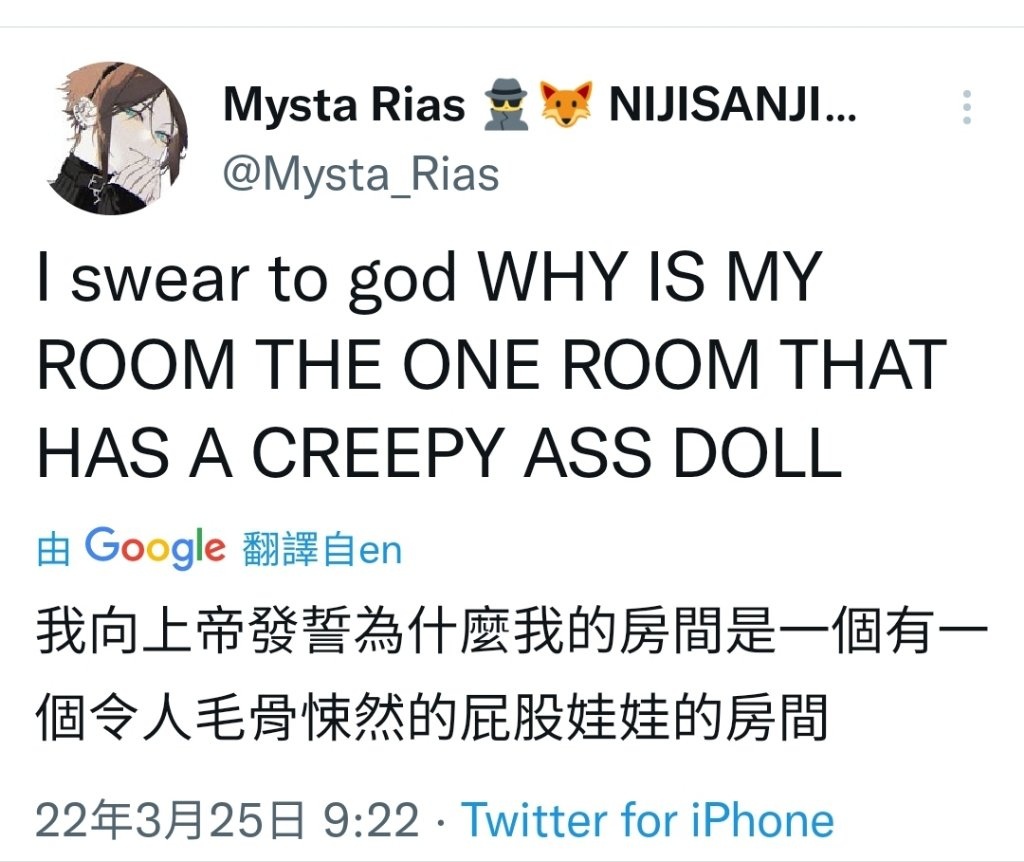This screenshot has height=862, width=1024.
Task: Open Mysta Rias profile avatar
Action: 119,138
